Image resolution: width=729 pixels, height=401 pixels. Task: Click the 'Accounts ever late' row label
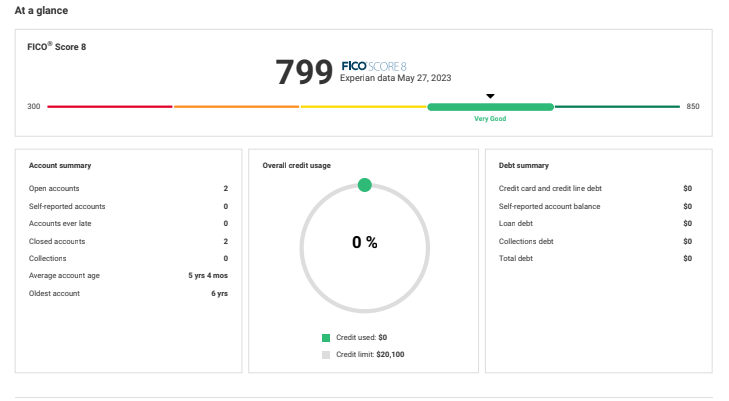60,224
